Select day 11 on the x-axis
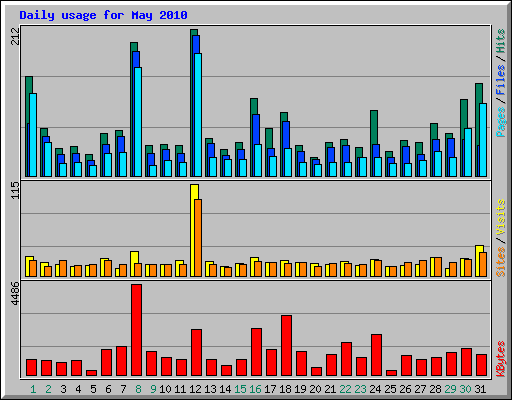This screenshot has height=400, width=512. (180, 389)
